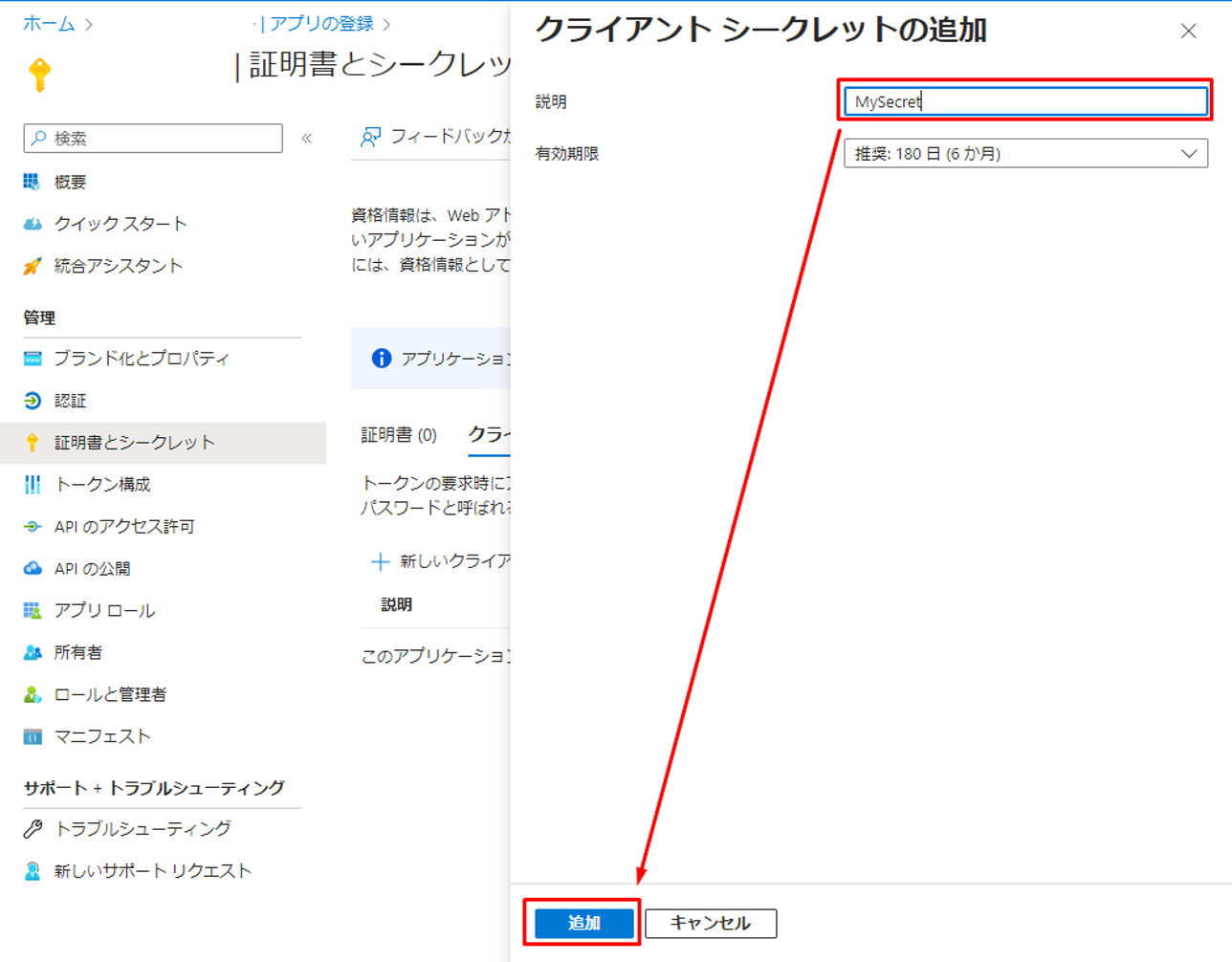Open マニフェスト in the sidebar
This screenshot has height=962, width=1232.
(x=102, y=736)
